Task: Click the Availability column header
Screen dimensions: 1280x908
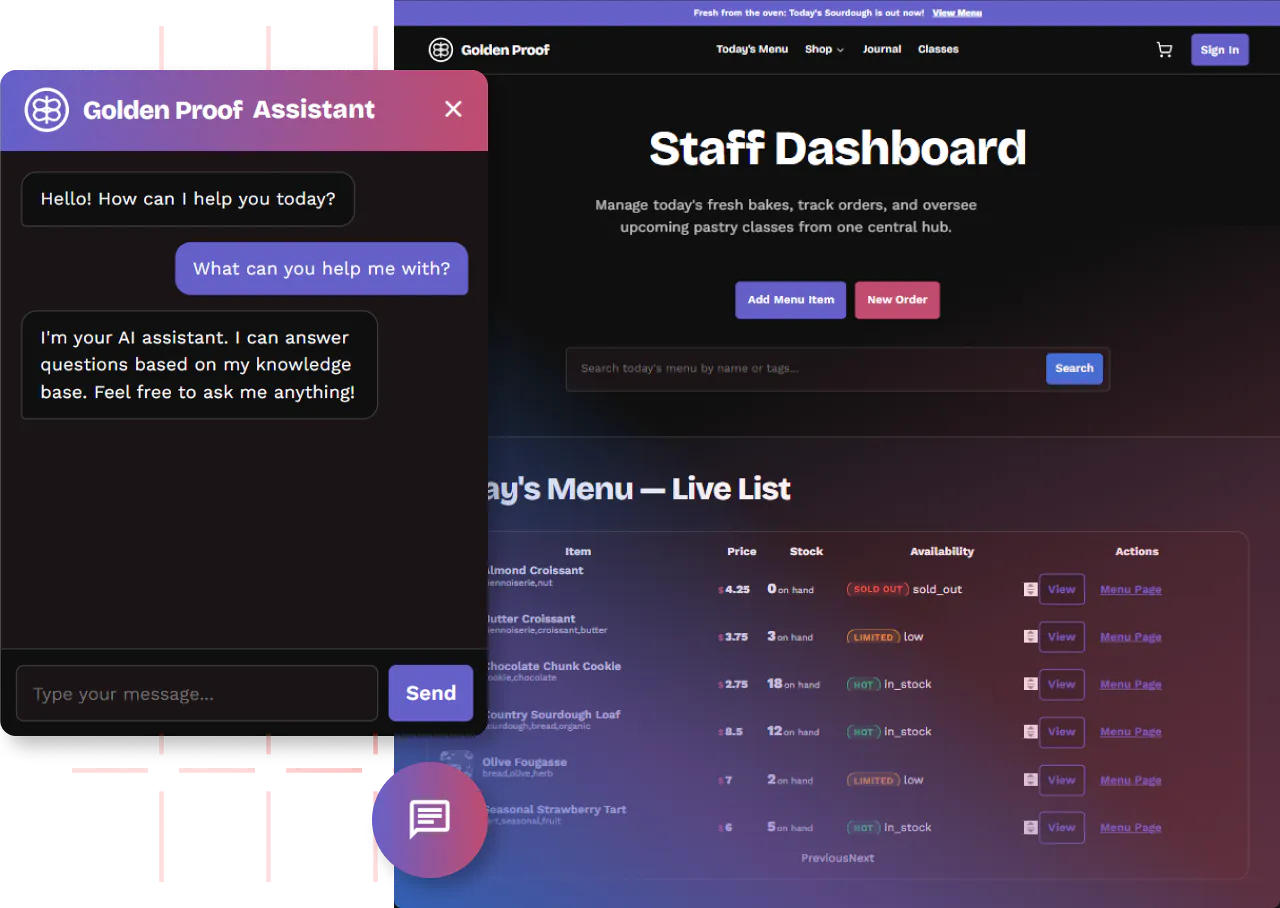Action: 942,551
